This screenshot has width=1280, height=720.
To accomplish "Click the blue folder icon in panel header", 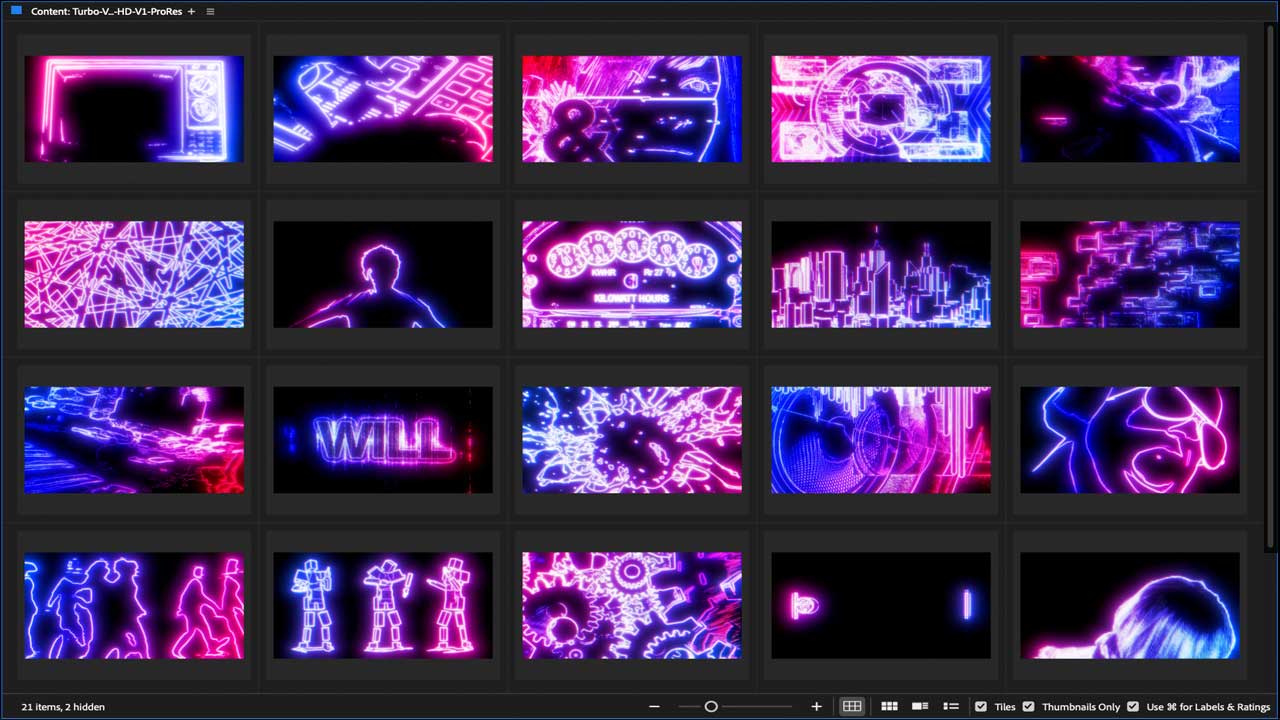I will pyautogui.click(x=16, y=11).
